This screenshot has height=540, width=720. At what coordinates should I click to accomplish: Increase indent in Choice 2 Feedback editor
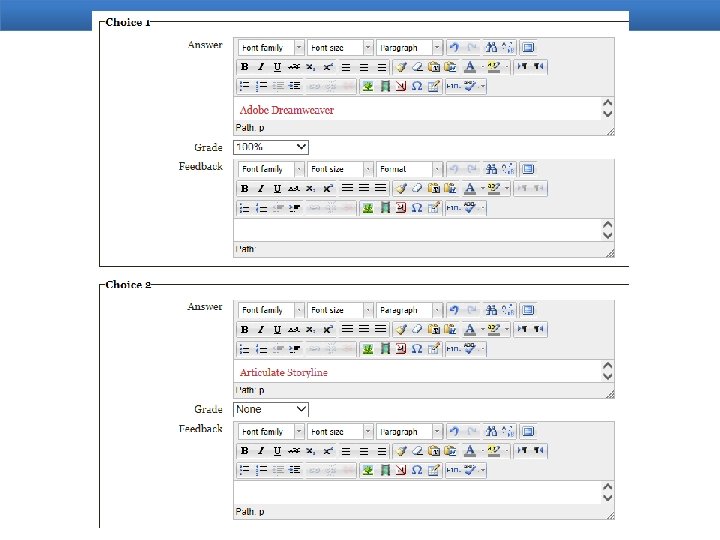pyautogui.click(x=294, y=470)
